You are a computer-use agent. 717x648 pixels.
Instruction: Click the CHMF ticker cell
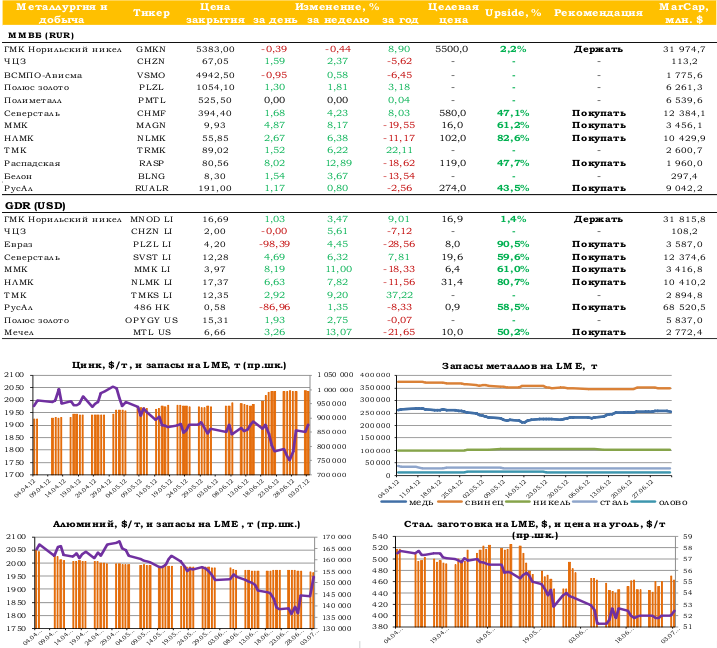pos(151,113)
